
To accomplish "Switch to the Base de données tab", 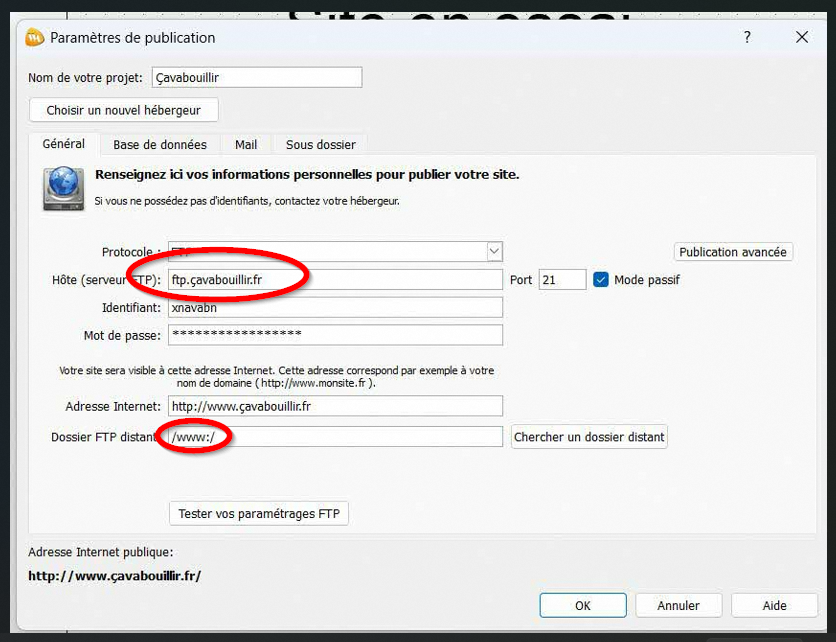I will coord(159,145).
